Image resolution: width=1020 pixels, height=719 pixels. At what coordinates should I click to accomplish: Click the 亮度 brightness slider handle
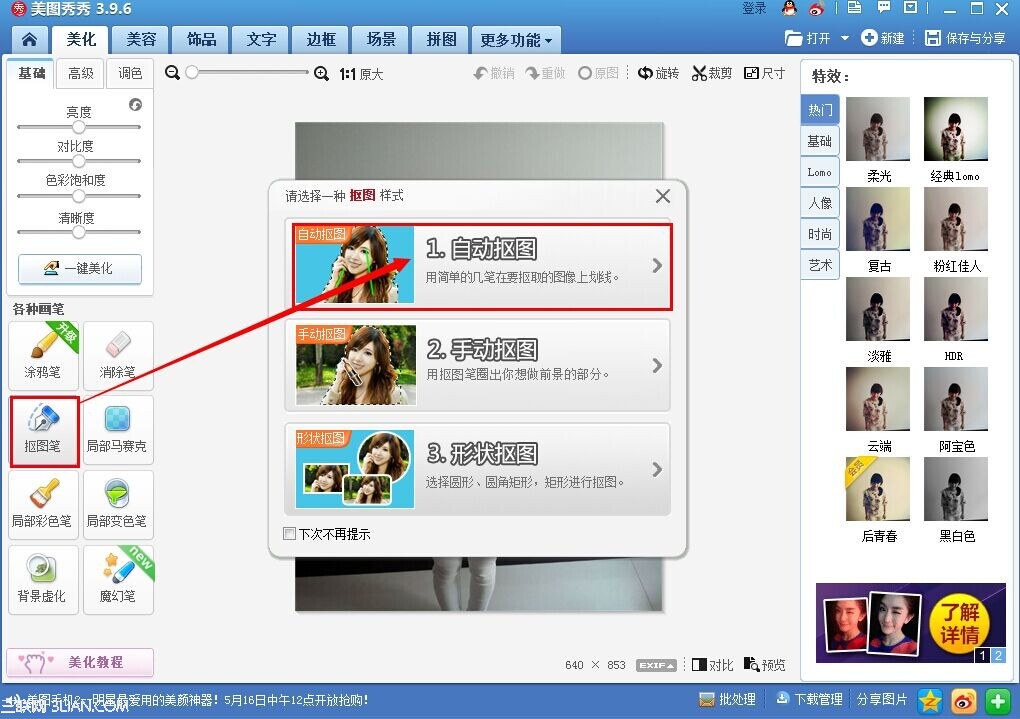pos(79,127)
